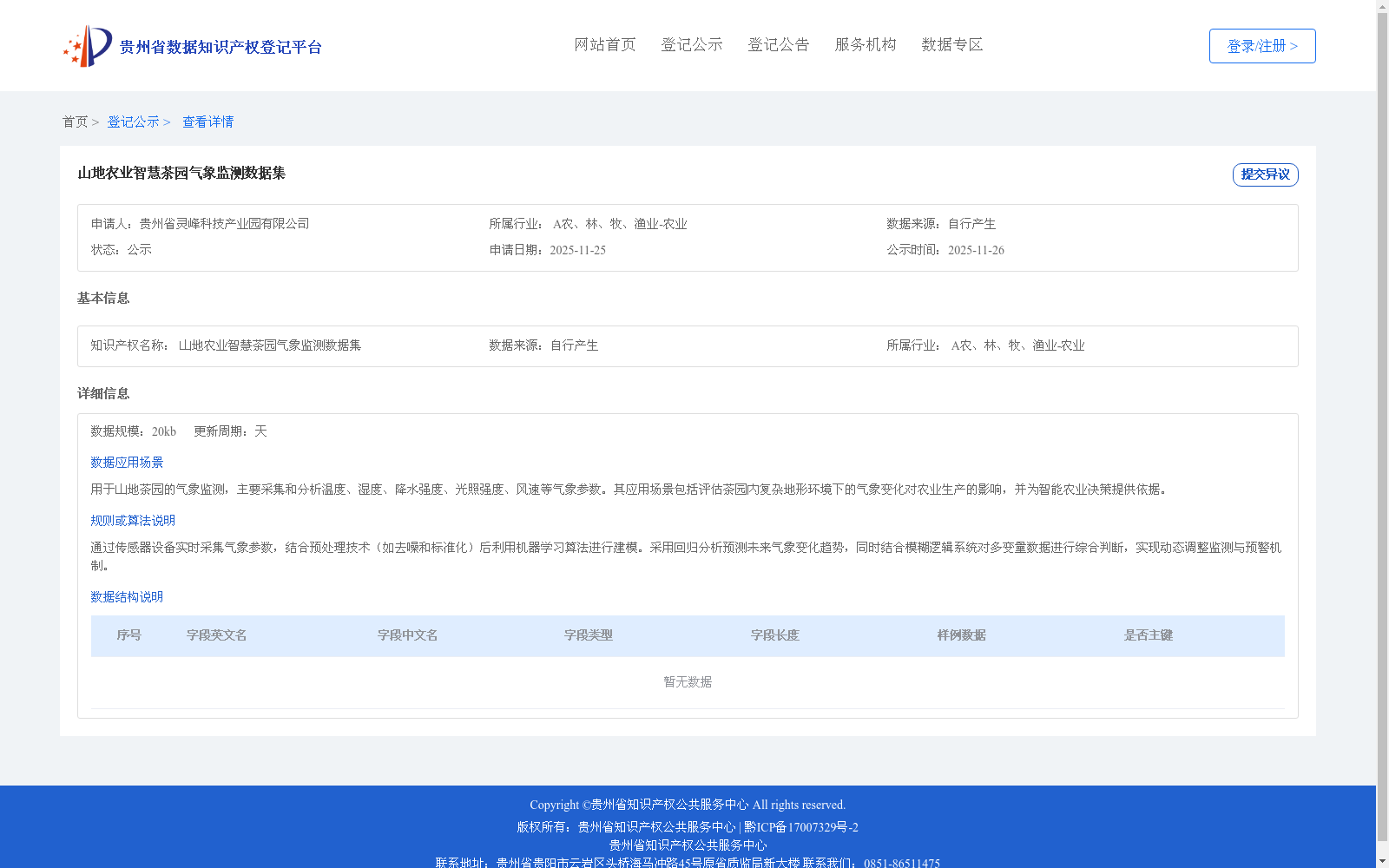
Task: Click the platform logo icon
Action: (88, 46)
